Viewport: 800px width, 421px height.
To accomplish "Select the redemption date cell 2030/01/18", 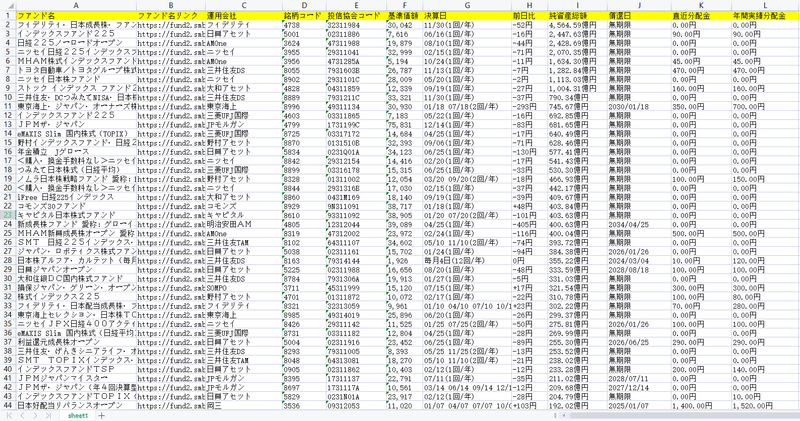I will (639, 106).
